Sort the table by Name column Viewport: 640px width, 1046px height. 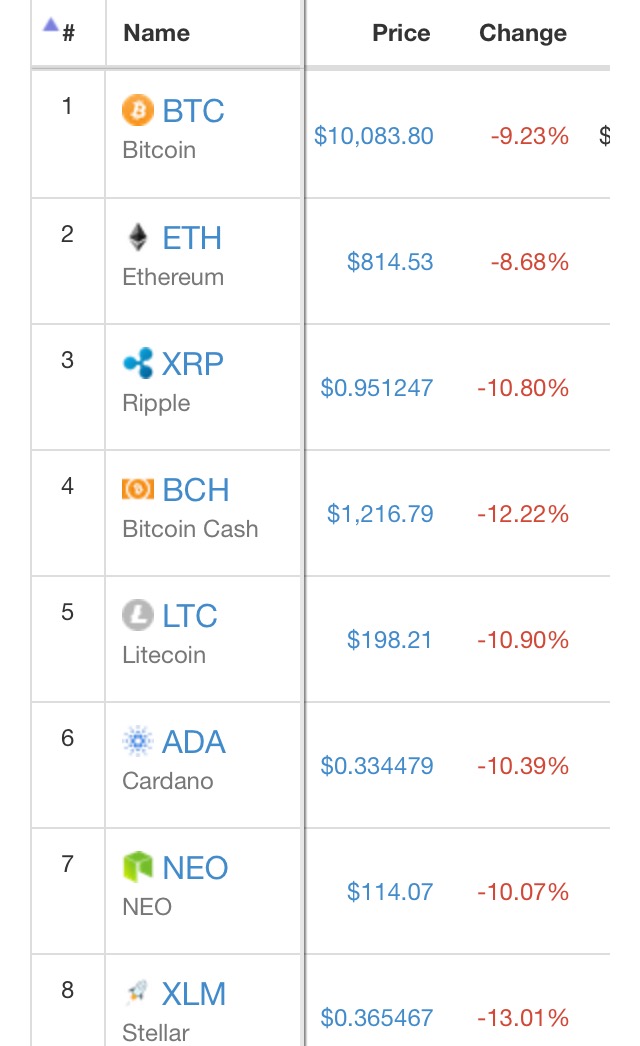156,33
